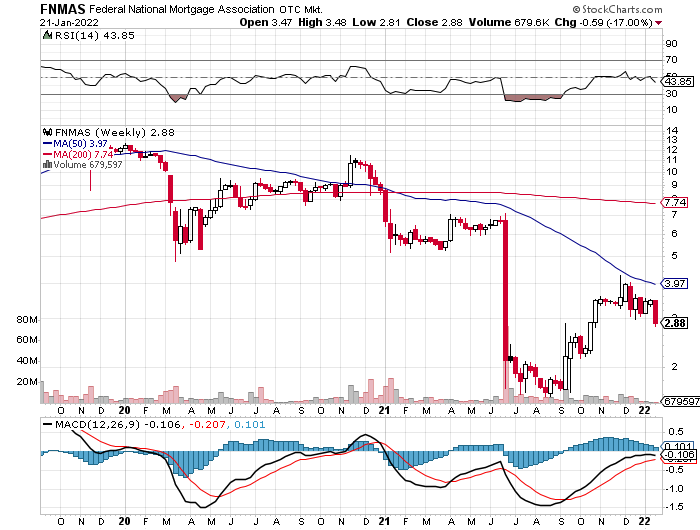Click the 3.97 price tag on MA(50)
The width and height of the screenshot is (700, 530).
(x=674, y=284)
